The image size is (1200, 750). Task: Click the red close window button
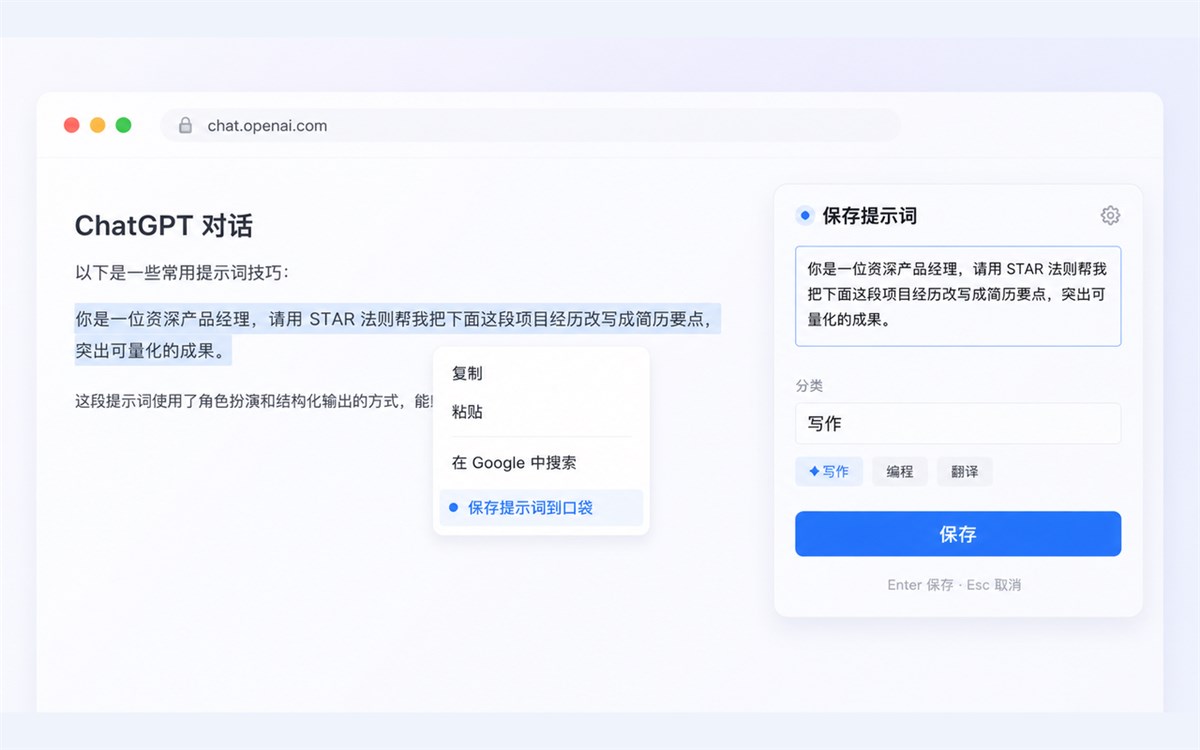(71, 125)
